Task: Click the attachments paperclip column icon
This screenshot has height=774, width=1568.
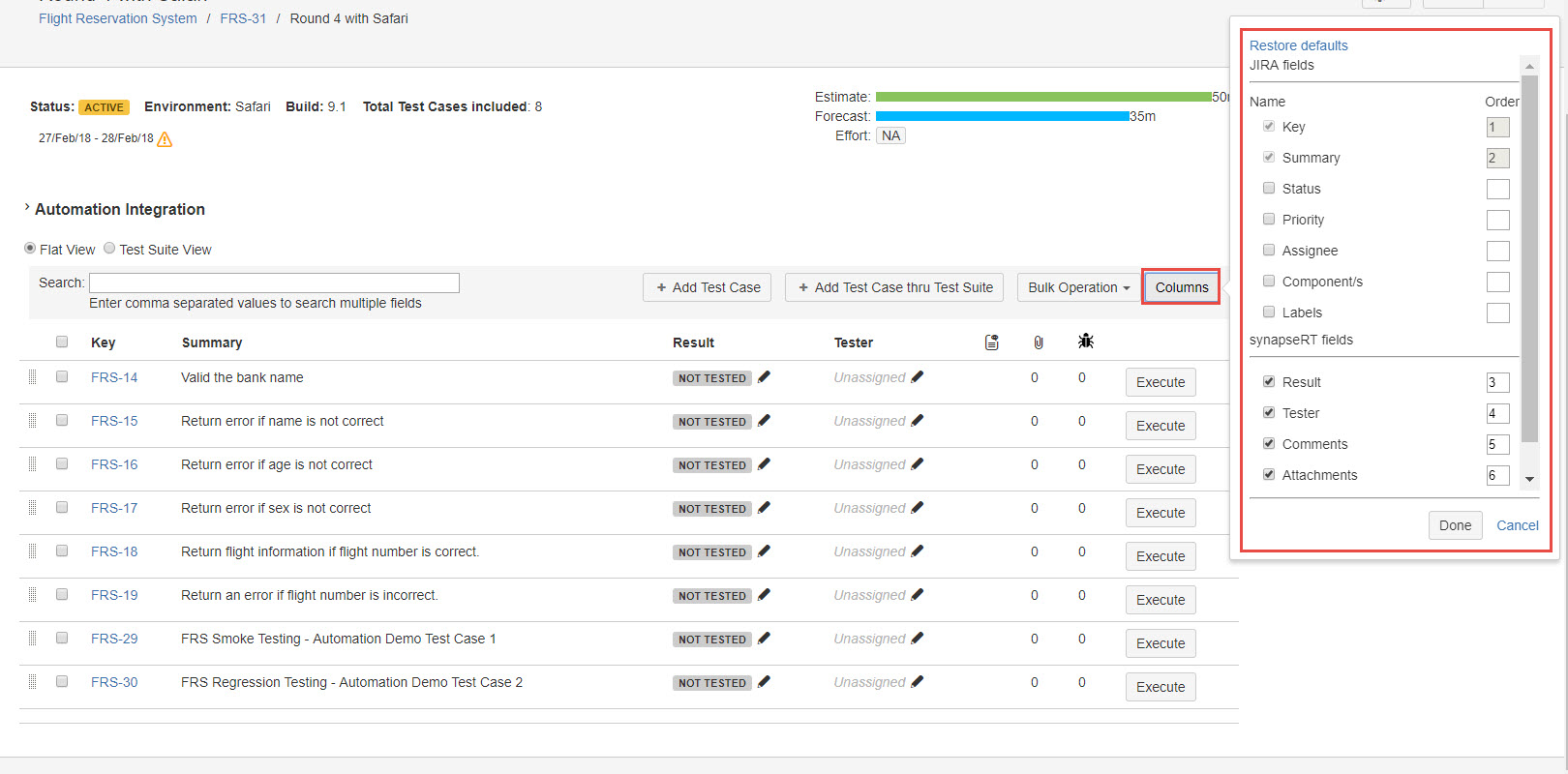Action: (x=1039, y=342)
